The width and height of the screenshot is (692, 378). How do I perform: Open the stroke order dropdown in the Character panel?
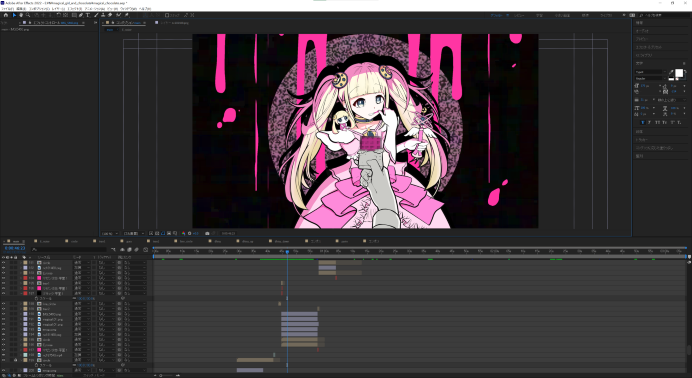click(671, 100)
